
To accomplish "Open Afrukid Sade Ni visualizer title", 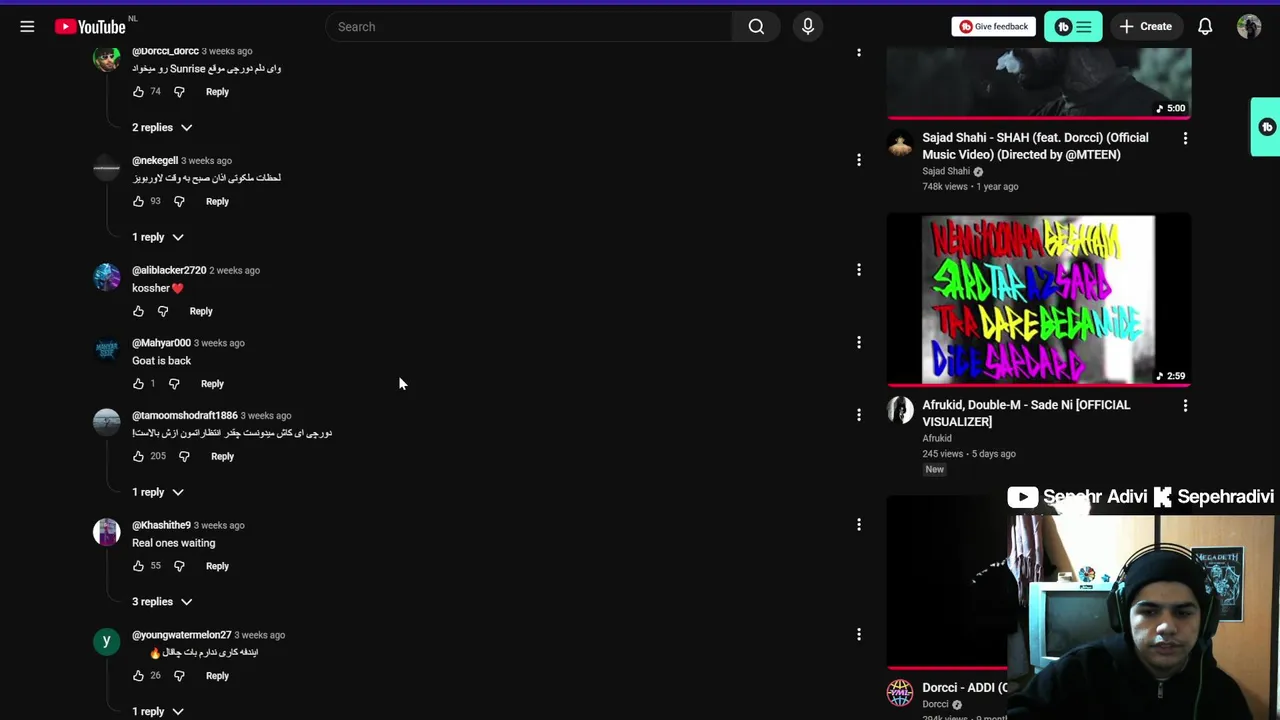I will pos(1026,413).
